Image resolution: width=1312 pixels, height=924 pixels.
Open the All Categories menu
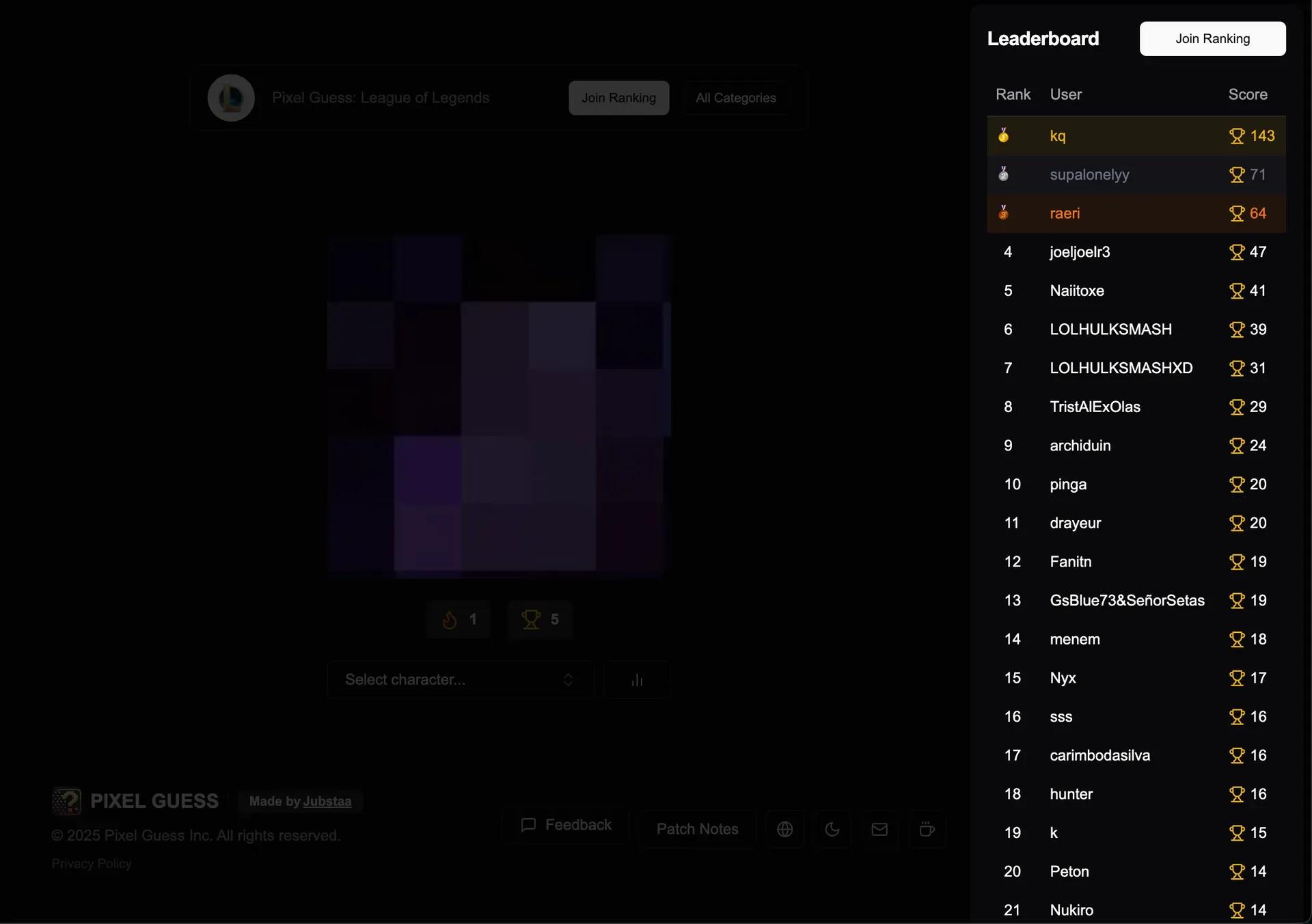tap(736, 98)
